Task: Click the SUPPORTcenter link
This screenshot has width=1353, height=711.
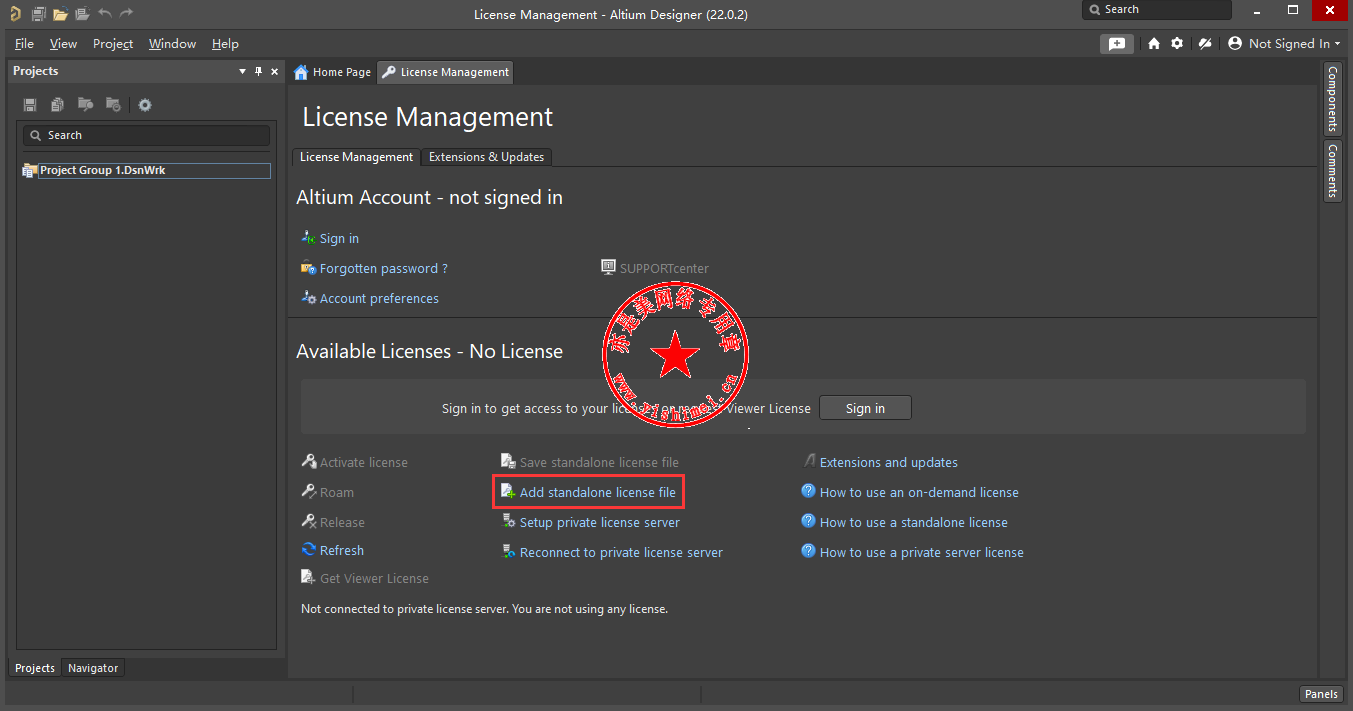Action: point(664,268)
